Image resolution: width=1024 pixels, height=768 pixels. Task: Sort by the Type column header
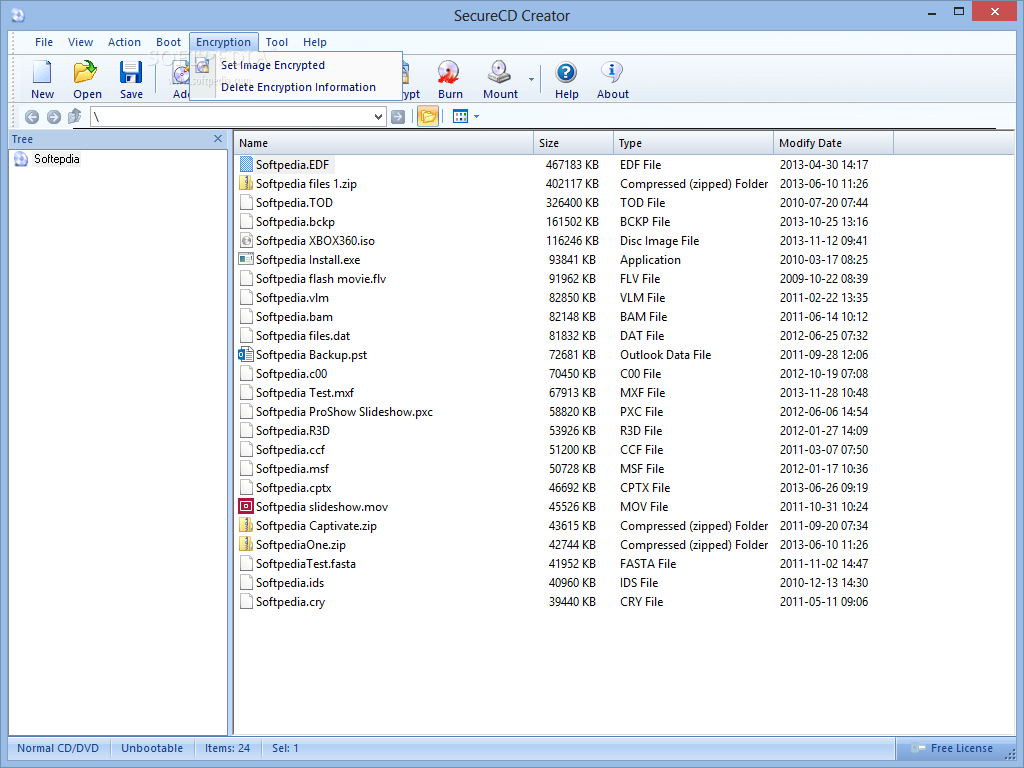(694, 143)
